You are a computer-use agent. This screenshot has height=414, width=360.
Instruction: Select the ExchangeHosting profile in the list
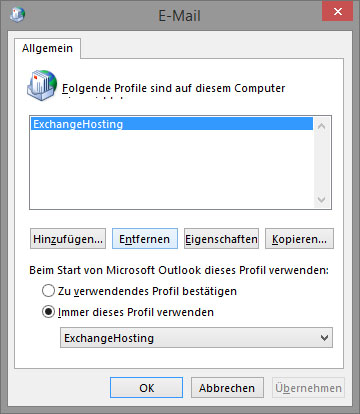tap(172, 124)
